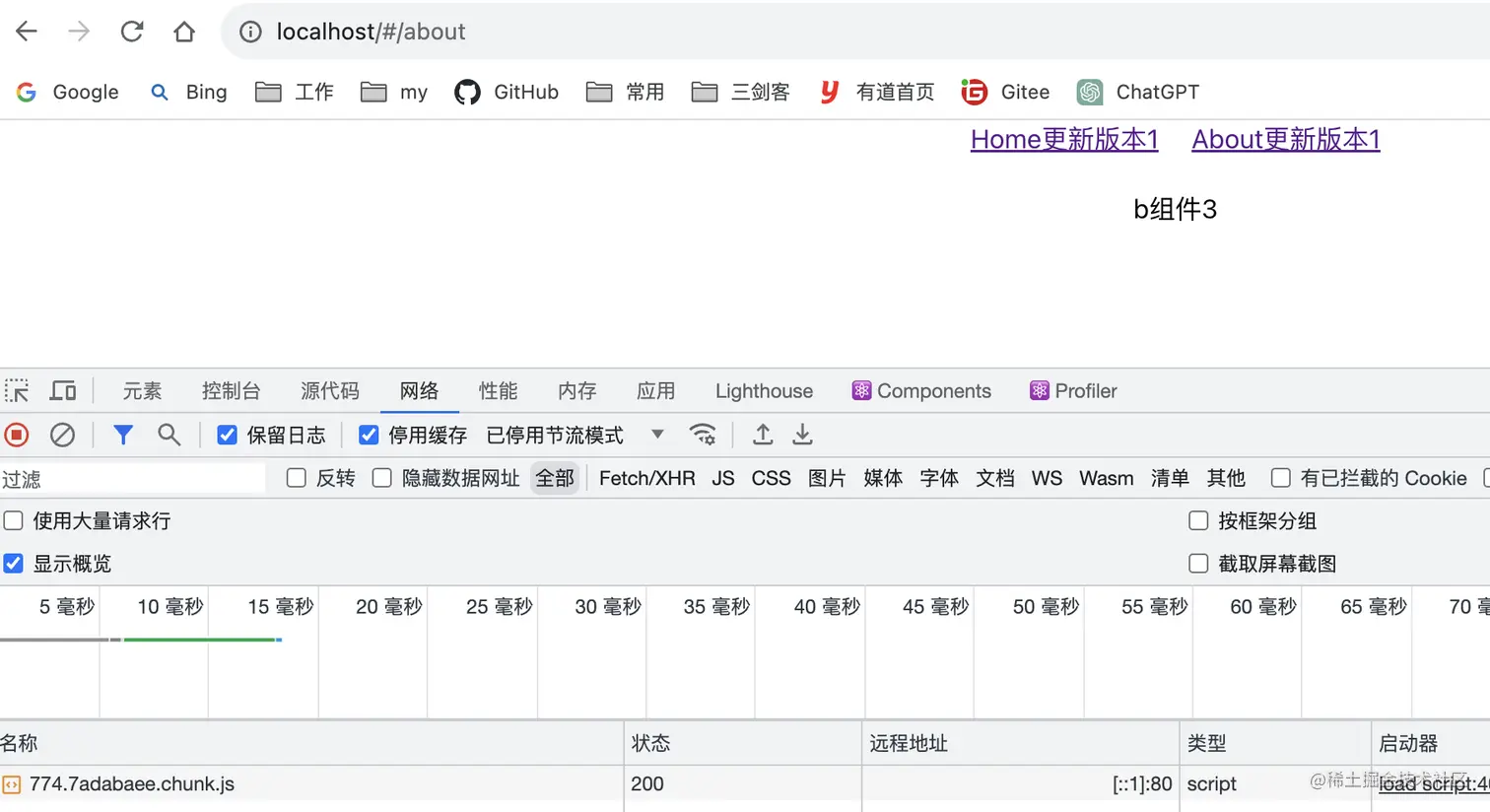View site information icon in address bar

251,32
